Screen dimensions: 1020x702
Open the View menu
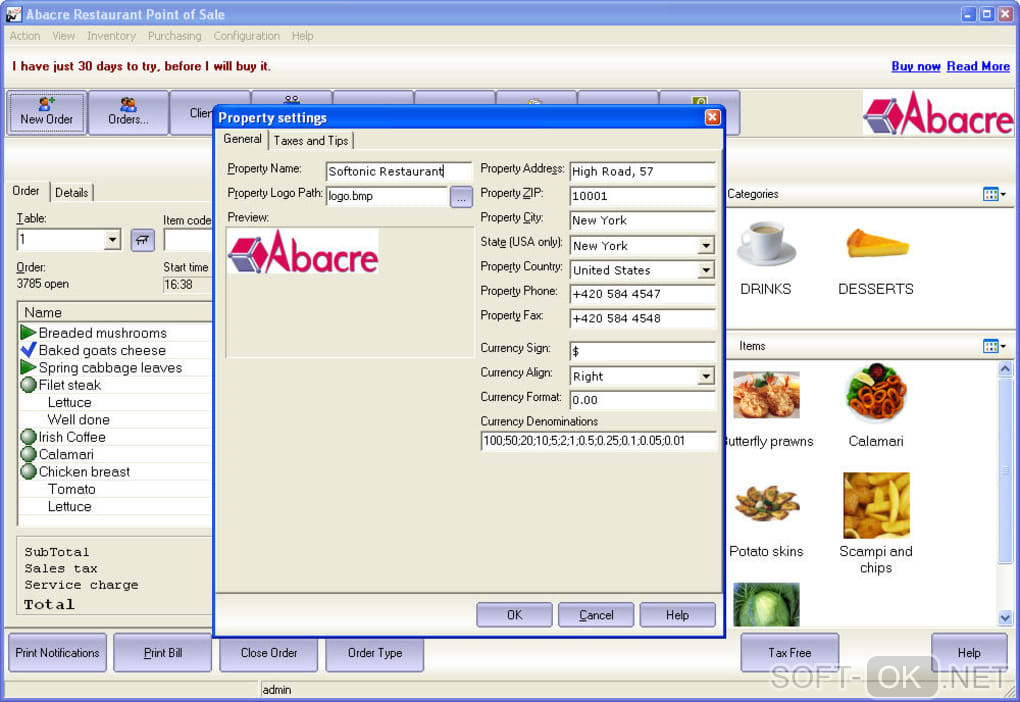[64, 36]
